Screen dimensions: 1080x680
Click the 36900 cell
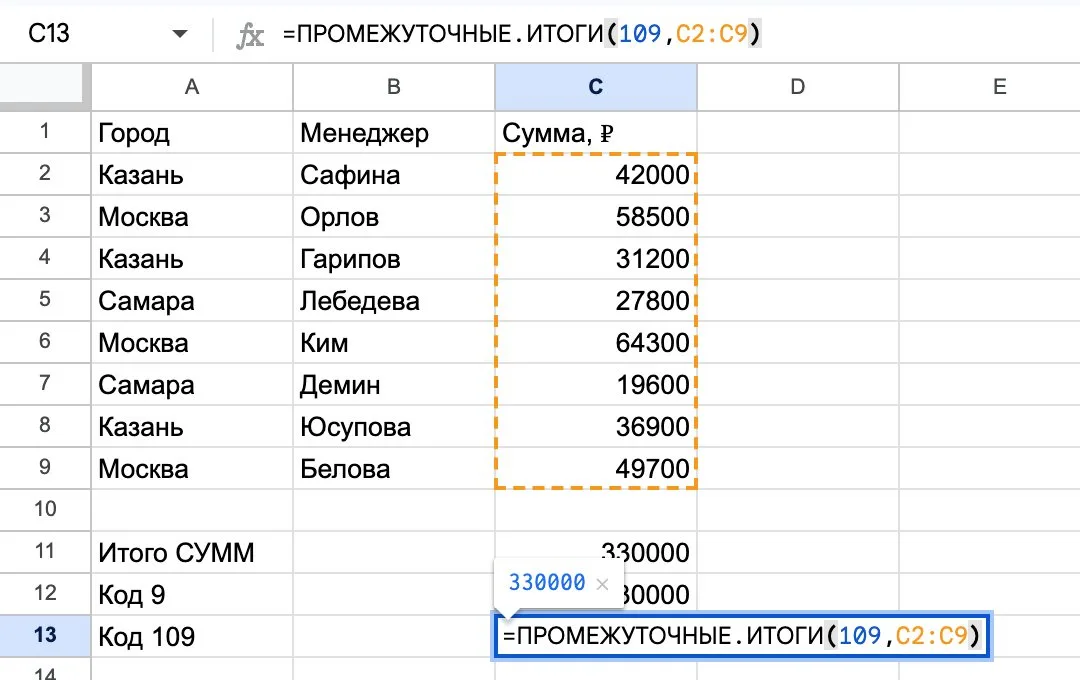click(596, 426)
